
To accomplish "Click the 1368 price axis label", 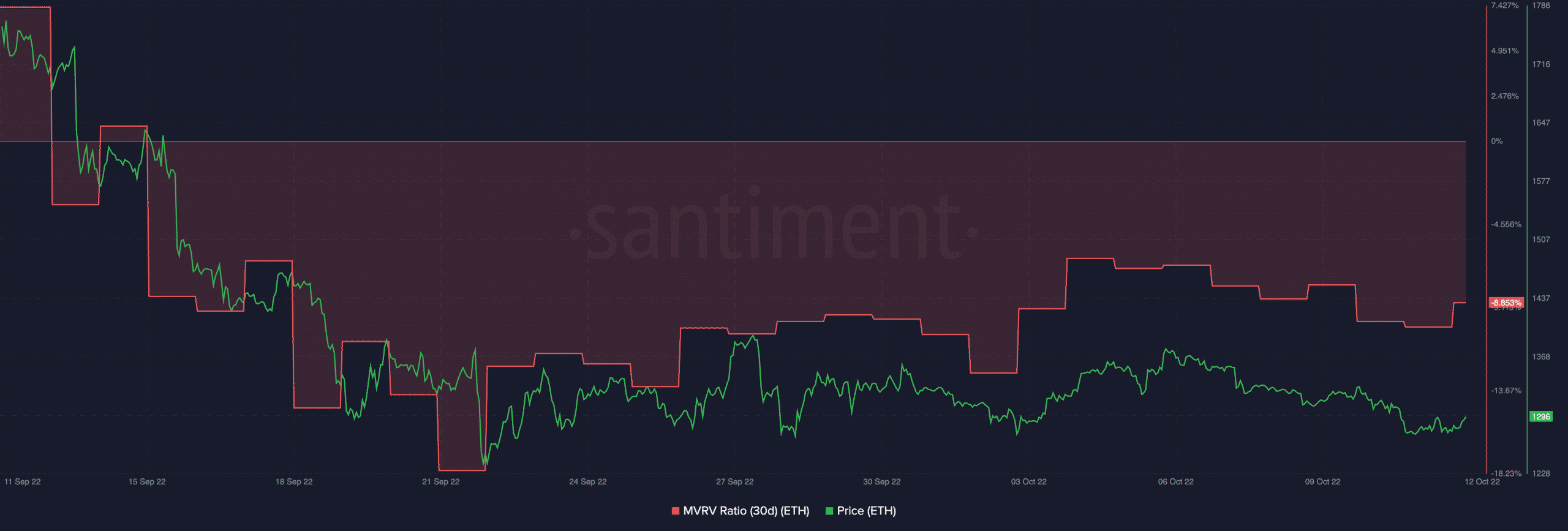I will point(1541,356).
